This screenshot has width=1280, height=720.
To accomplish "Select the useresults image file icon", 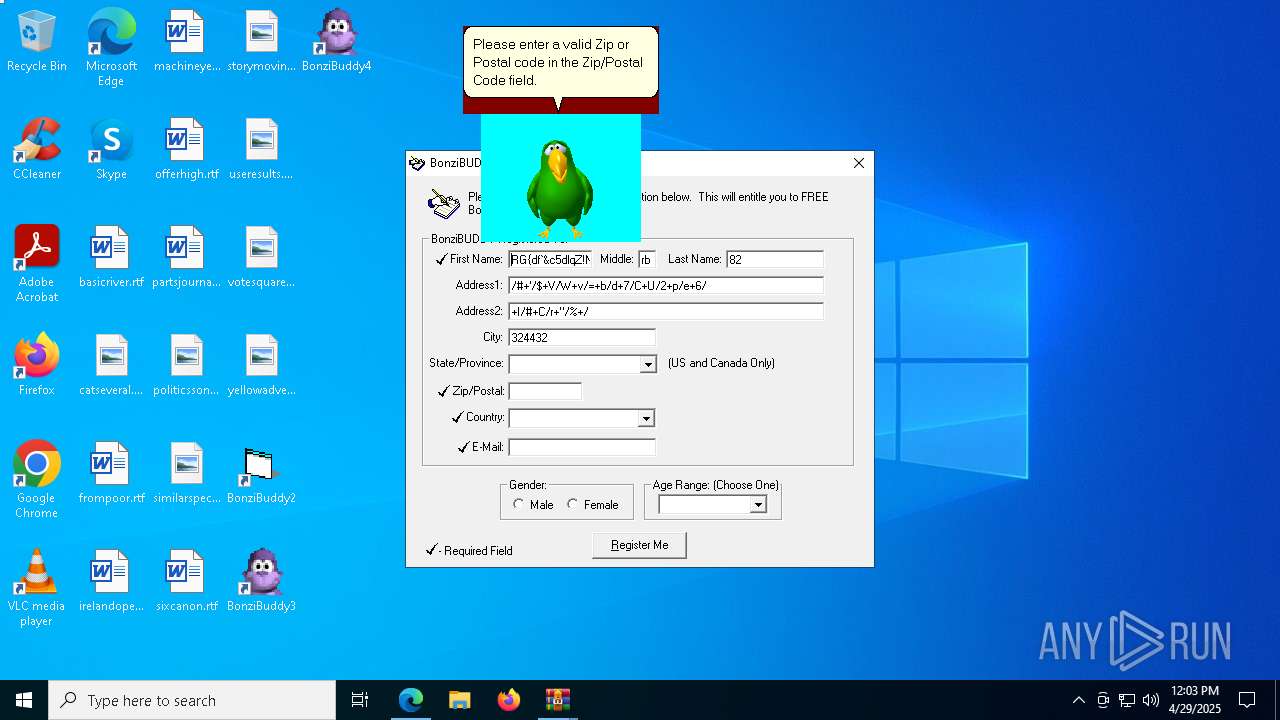I will tap(261, 149).
